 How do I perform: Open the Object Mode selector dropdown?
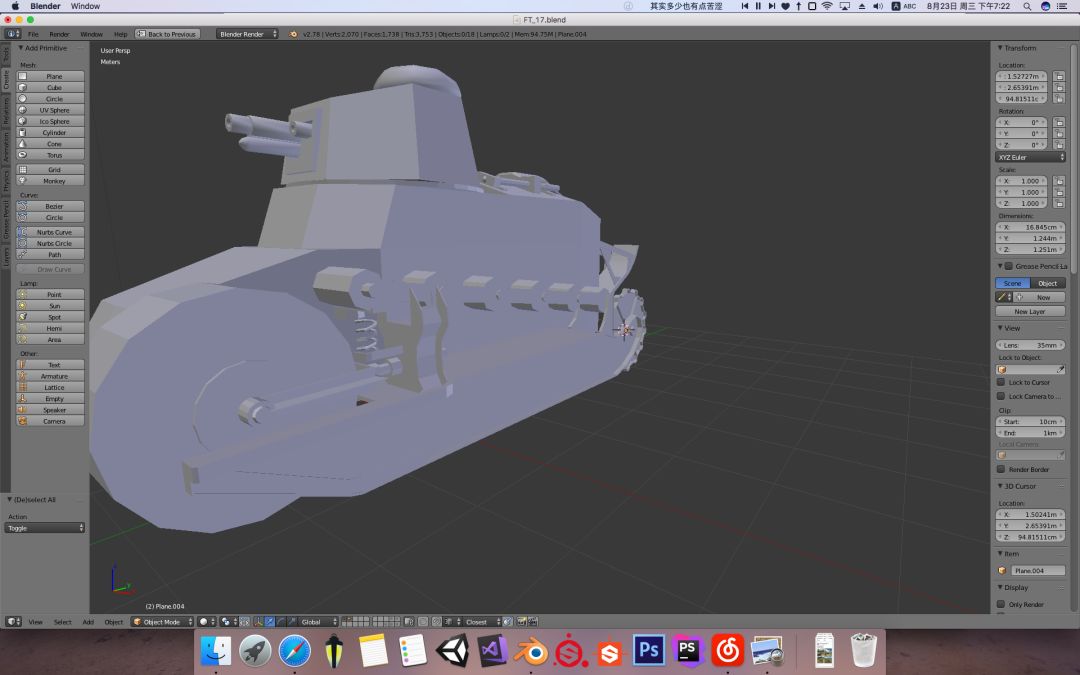pyautogui.click(x=163, y=622)
